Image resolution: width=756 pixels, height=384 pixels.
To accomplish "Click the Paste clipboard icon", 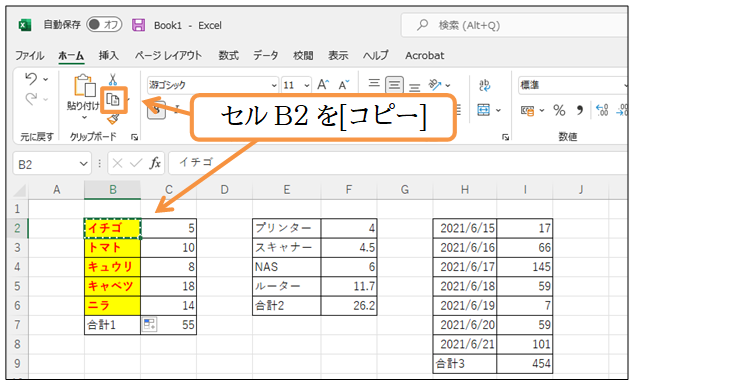I will (84, 85).
